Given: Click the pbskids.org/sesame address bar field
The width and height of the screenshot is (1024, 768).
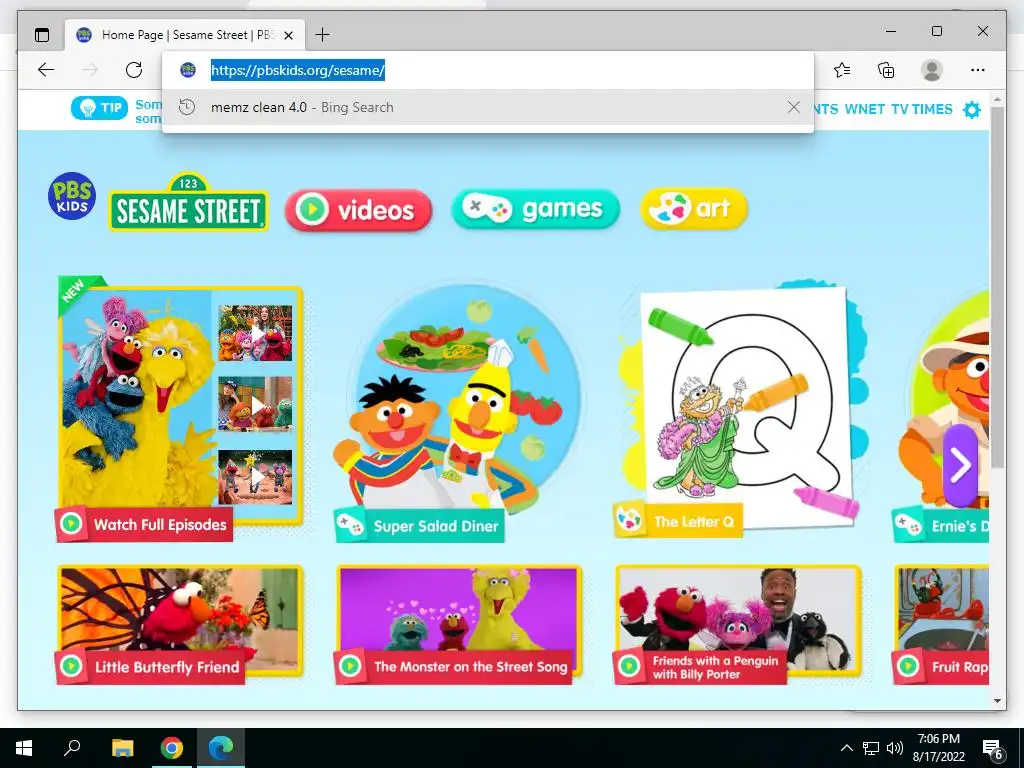Looking at the screenshot, I should [x=488, y=70].
